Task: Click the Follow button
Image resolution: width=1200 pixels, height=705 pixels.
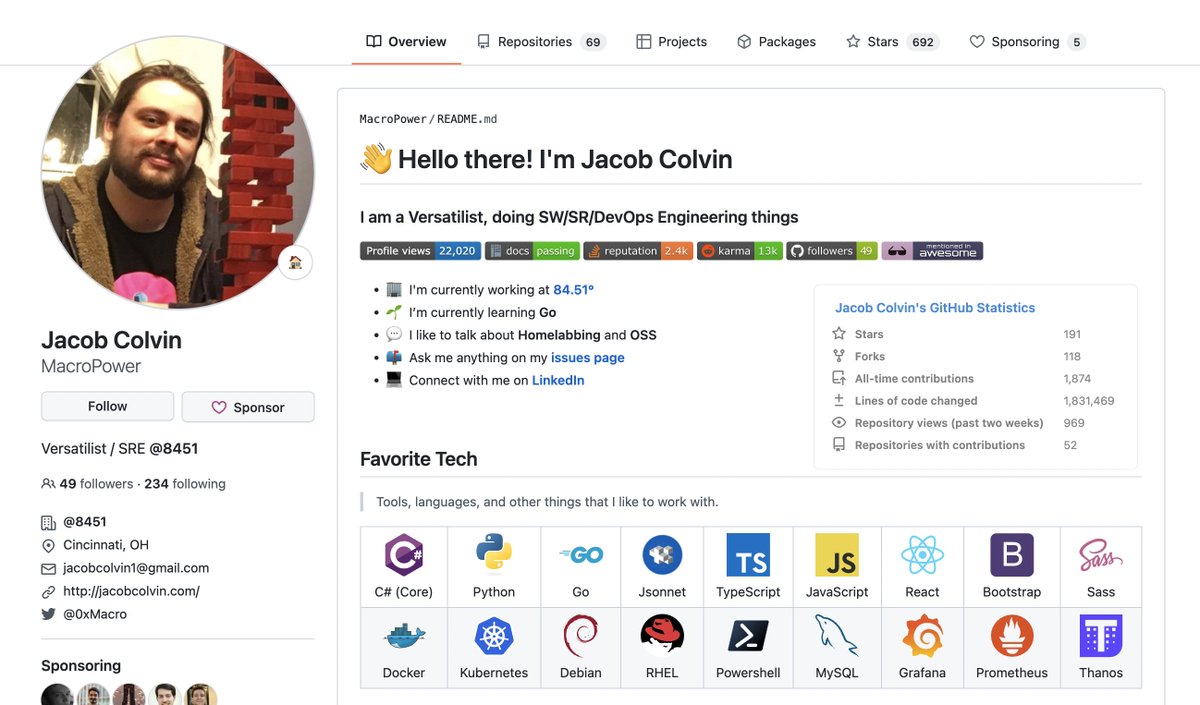Action: click(x=107, y=407)
